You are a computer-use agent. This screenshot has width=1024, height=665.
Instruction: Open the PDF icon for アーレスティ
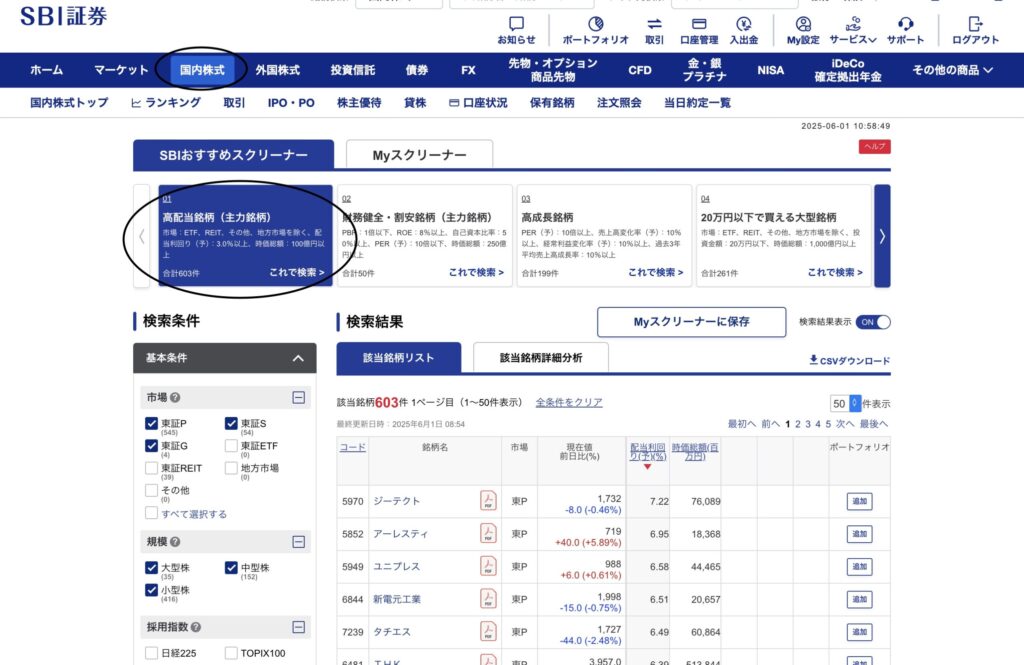coord(488,534)
